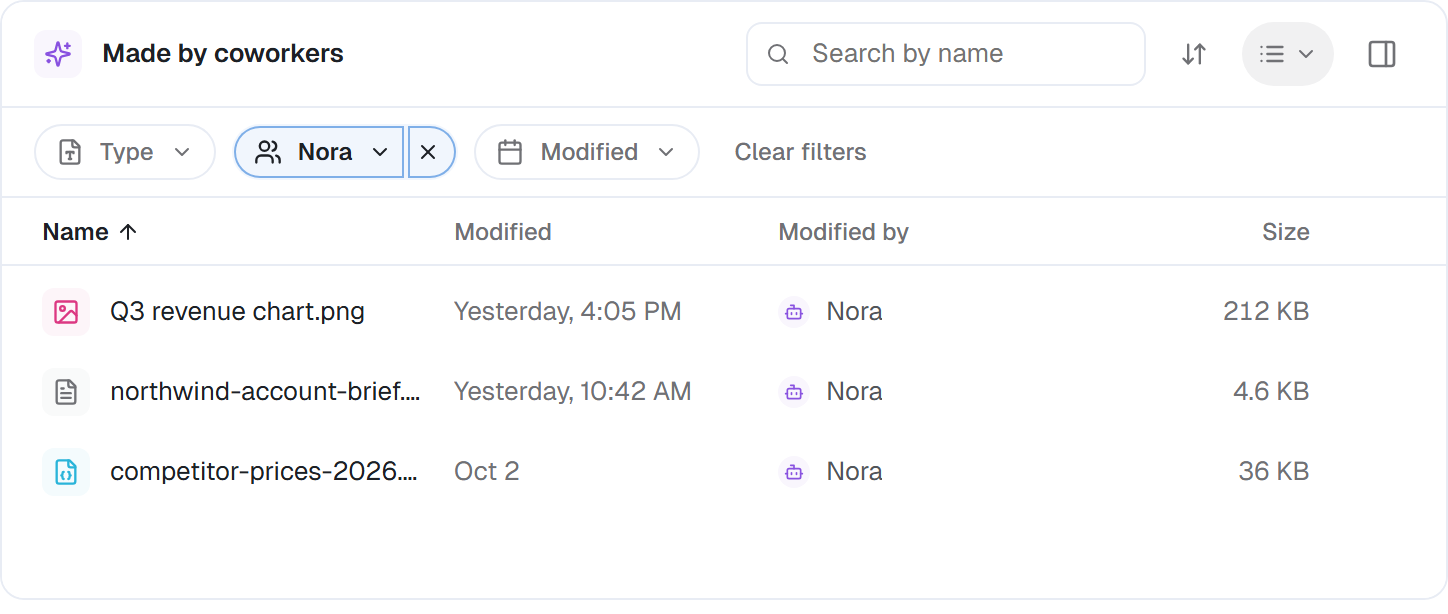Expand the Type filter dropdown
Screen dimensions: 1448x614
(x=125, y=152)
